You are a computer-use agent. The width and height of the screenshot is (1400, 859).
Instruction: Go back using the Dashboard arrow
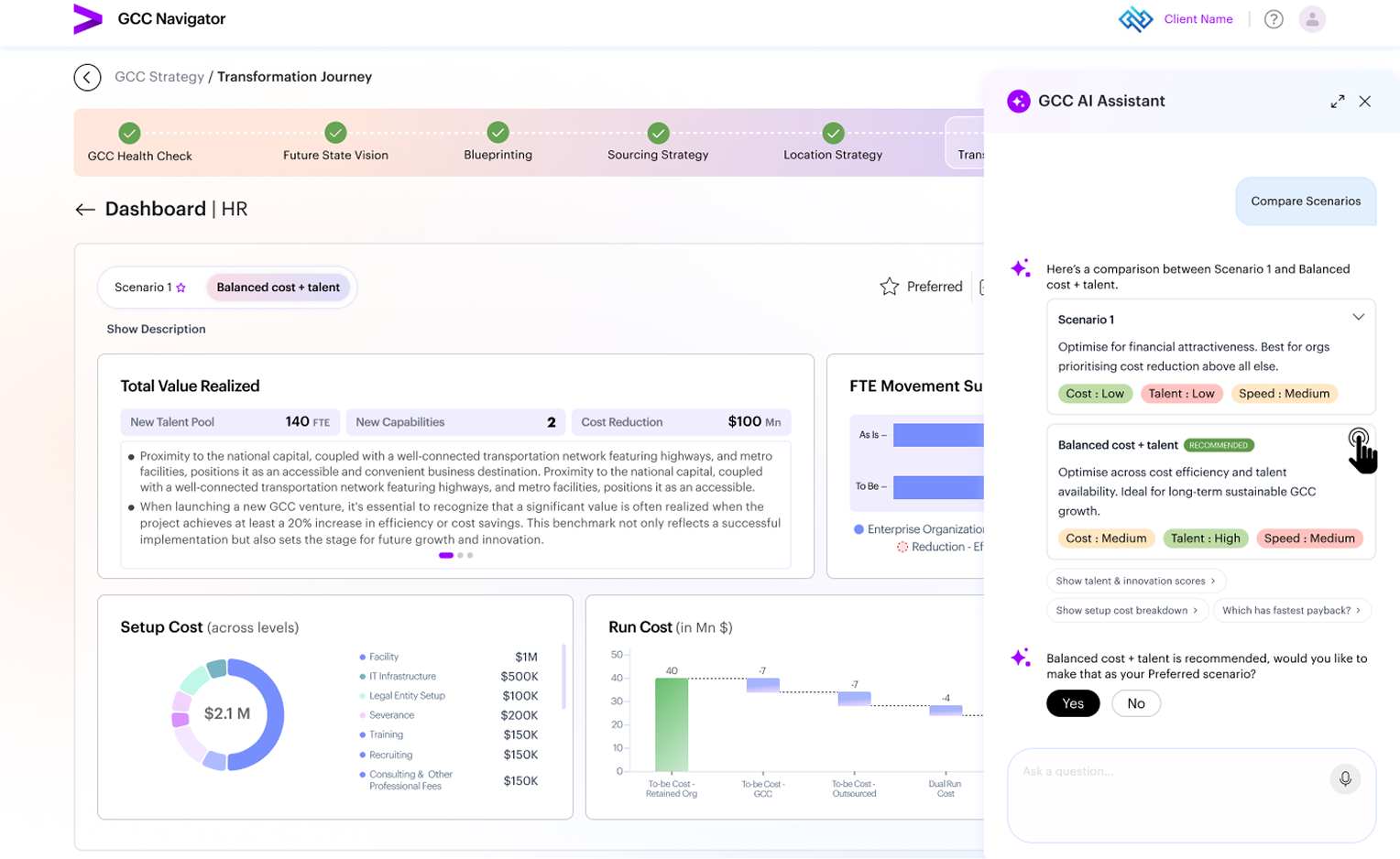[85, 210]
